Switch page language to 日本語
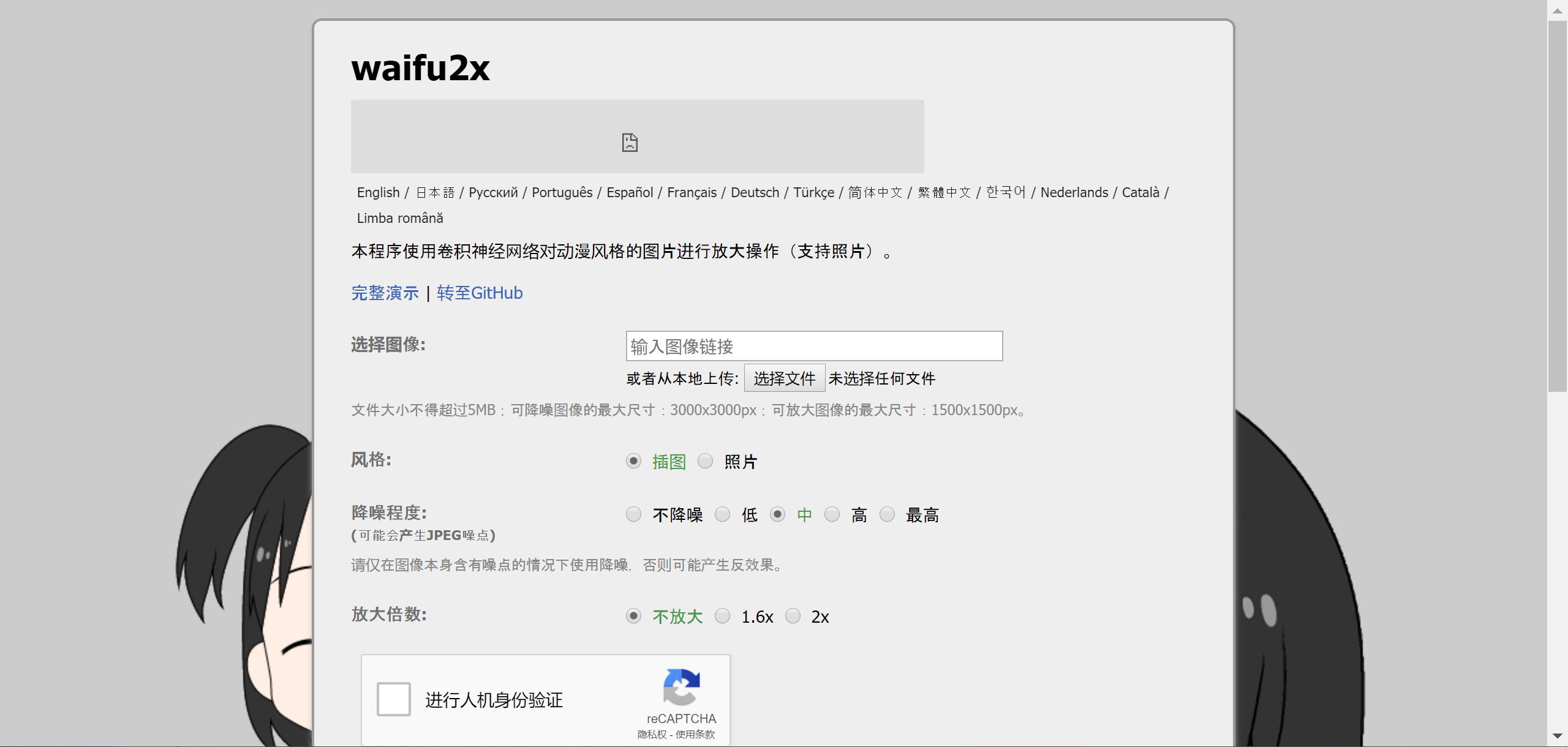Screen dimensions: 1568x747 tap(435, 192)
